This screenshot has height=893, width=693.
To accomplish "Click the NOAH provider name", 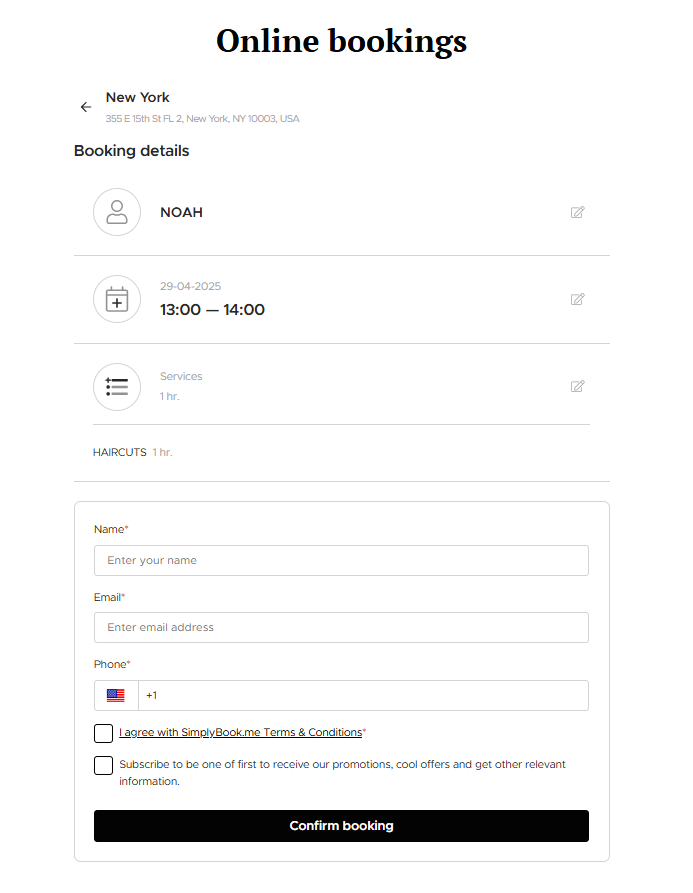I will coord(182,212).
